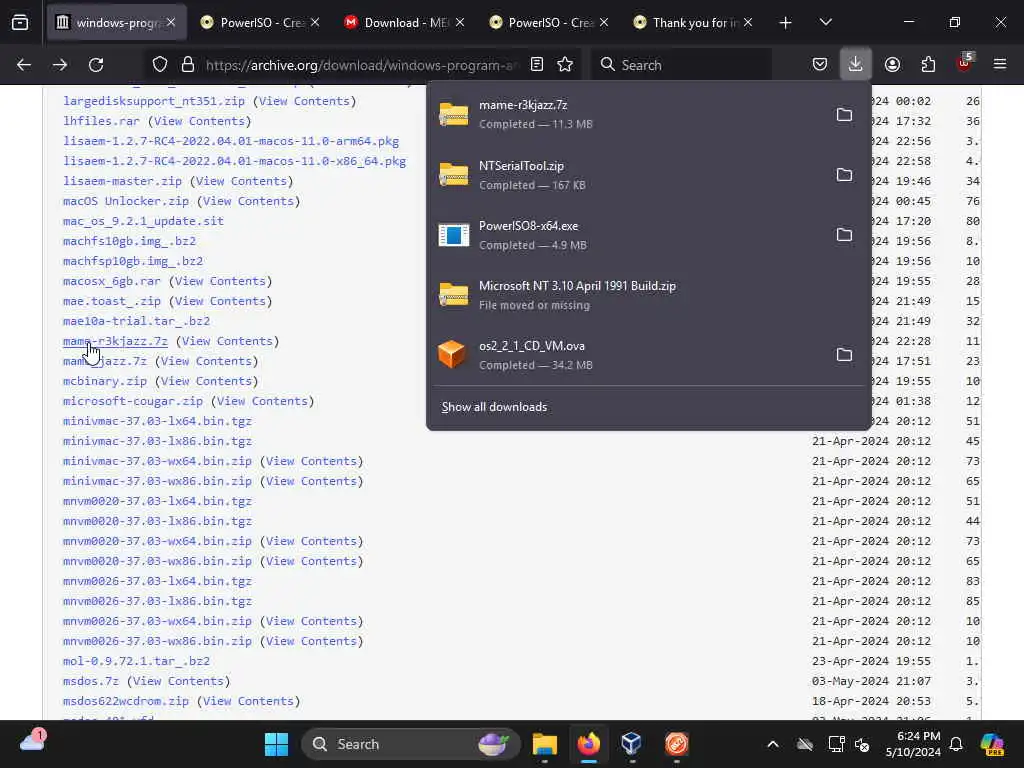Screen dimensions: 1024x768
Task: Open the Windows Start menu
Action: click(276, 744)
